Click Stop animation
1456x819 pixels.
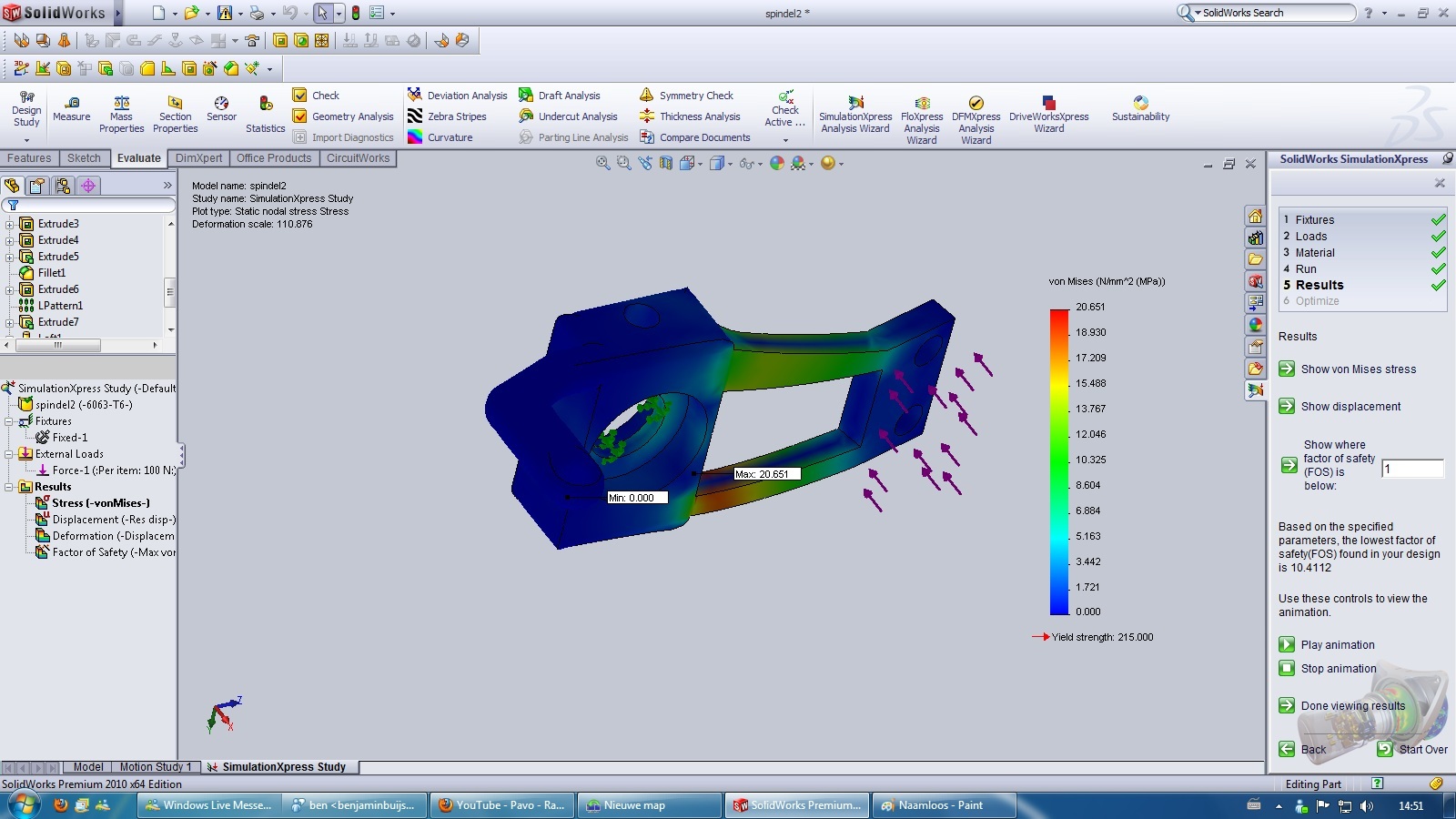tap(1329, 668)
